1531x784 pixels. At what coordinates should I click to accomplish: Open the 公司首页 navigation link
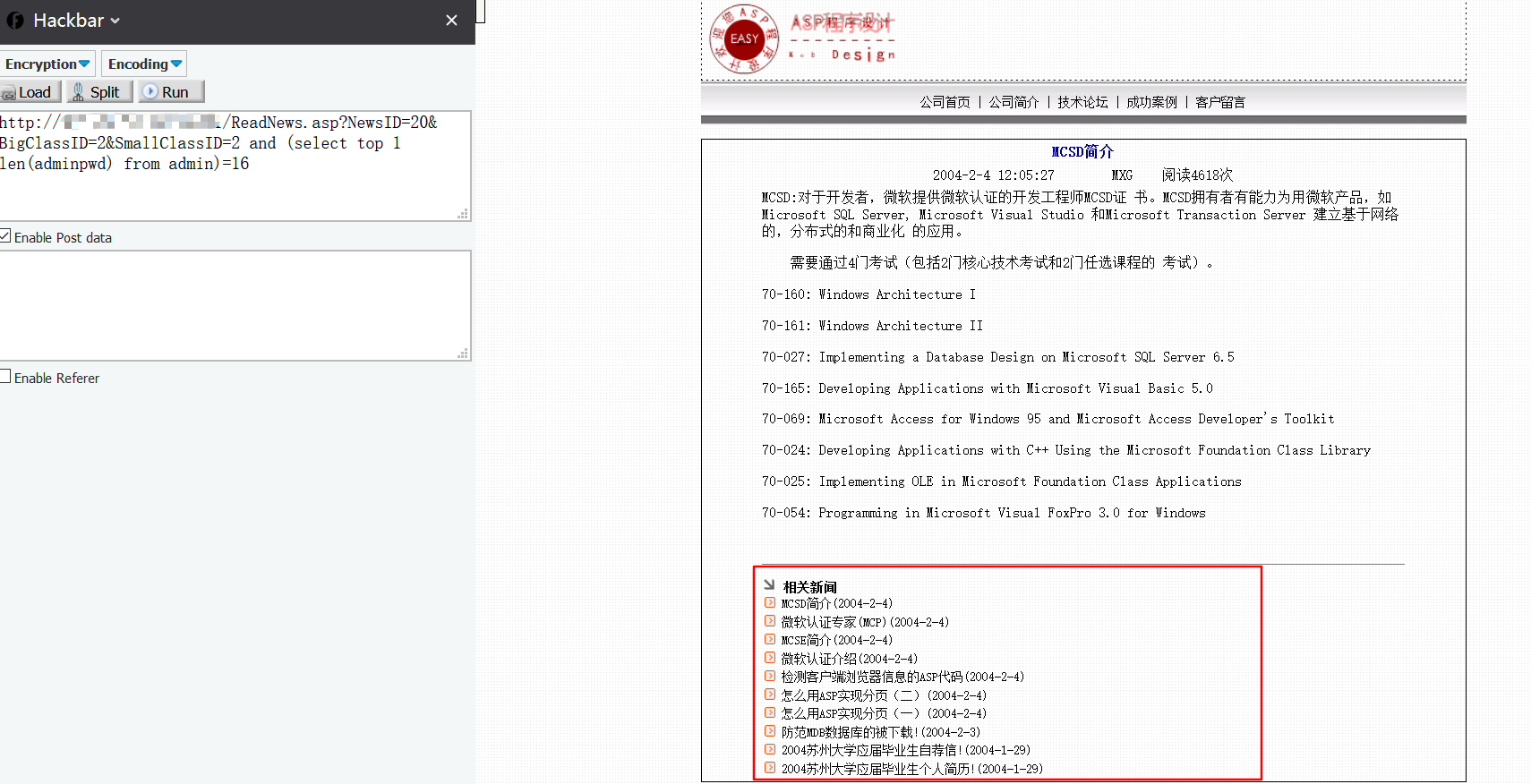945,102
